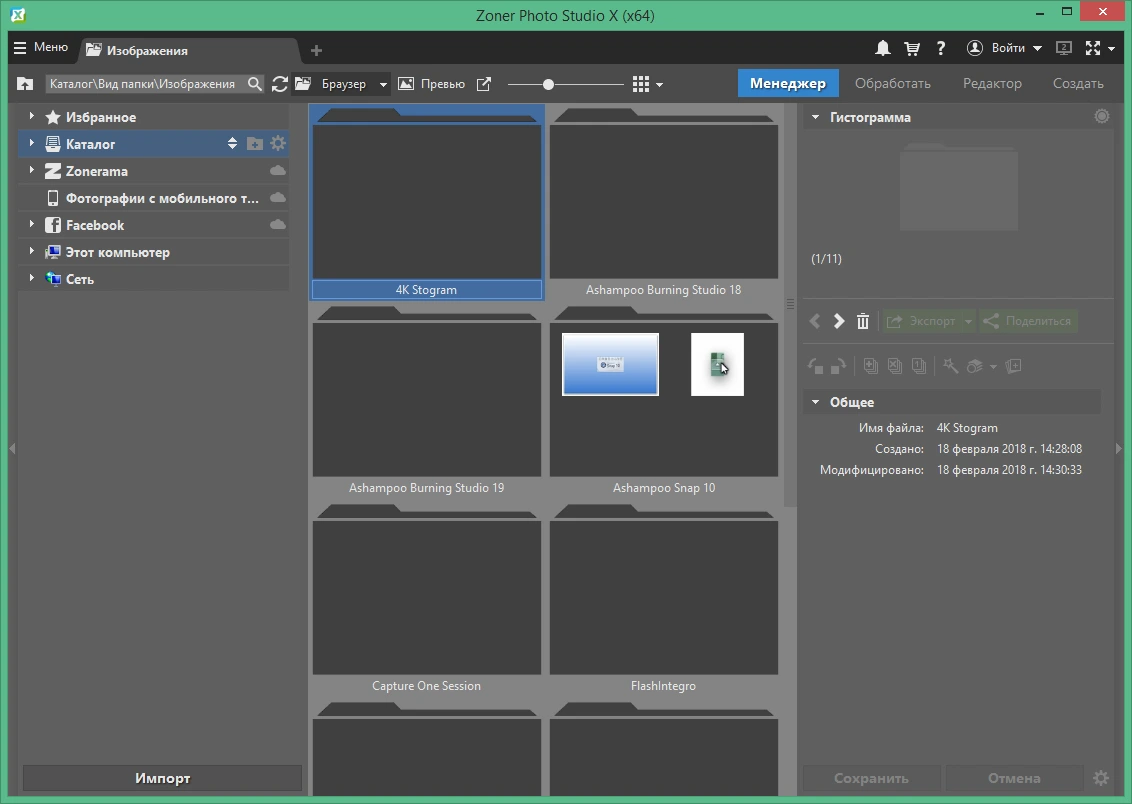Click the refresh folder icon
The height and width of the screenshot is (804, 1132).
[x=279, y=84]
